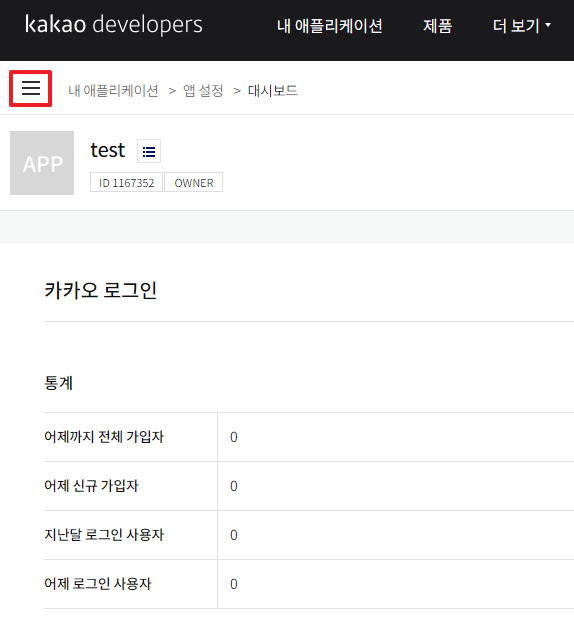Select the 어제까지 전체 가입자 row label

pos(104,437)
